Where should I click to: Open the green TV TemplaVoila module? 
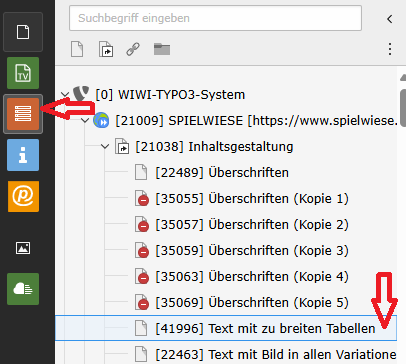pyautogui.click(x=23, y=73)
